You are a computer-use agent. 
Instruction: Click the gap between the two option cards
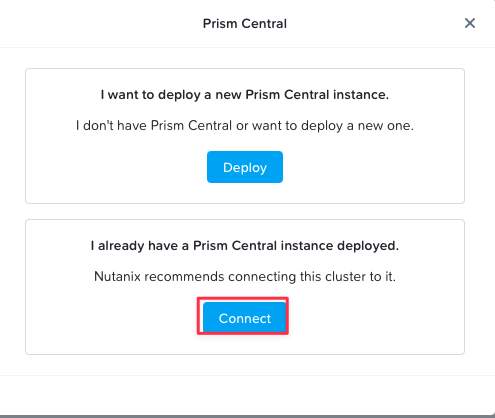245,211
